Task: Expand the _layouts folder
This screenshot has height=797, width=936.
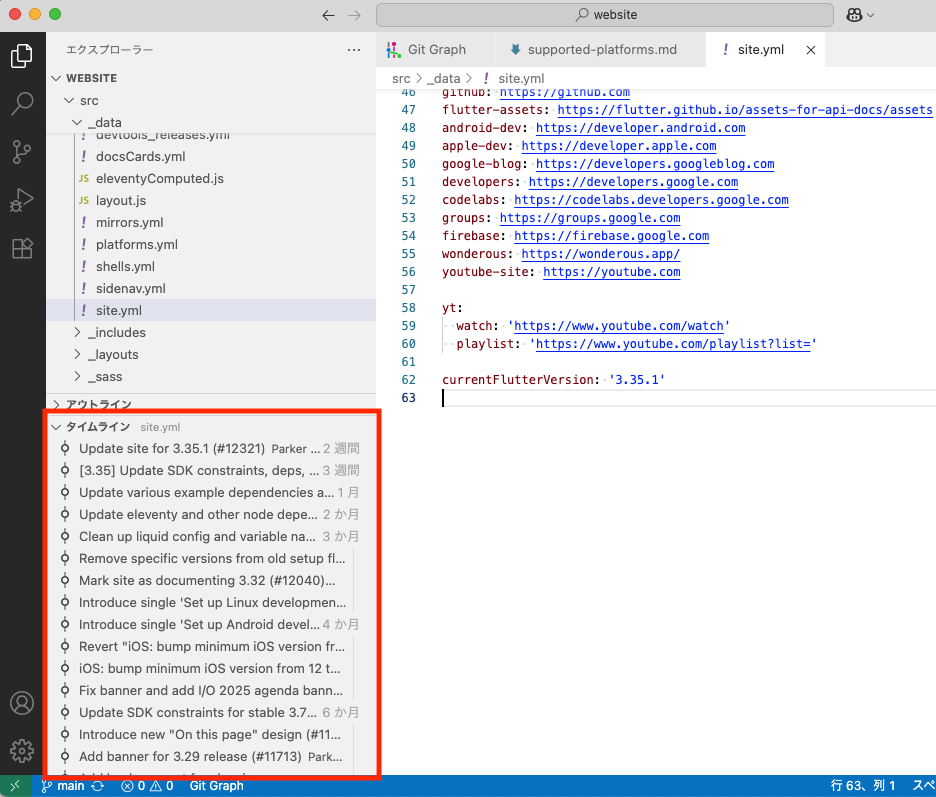Action: tap(77, 355)
